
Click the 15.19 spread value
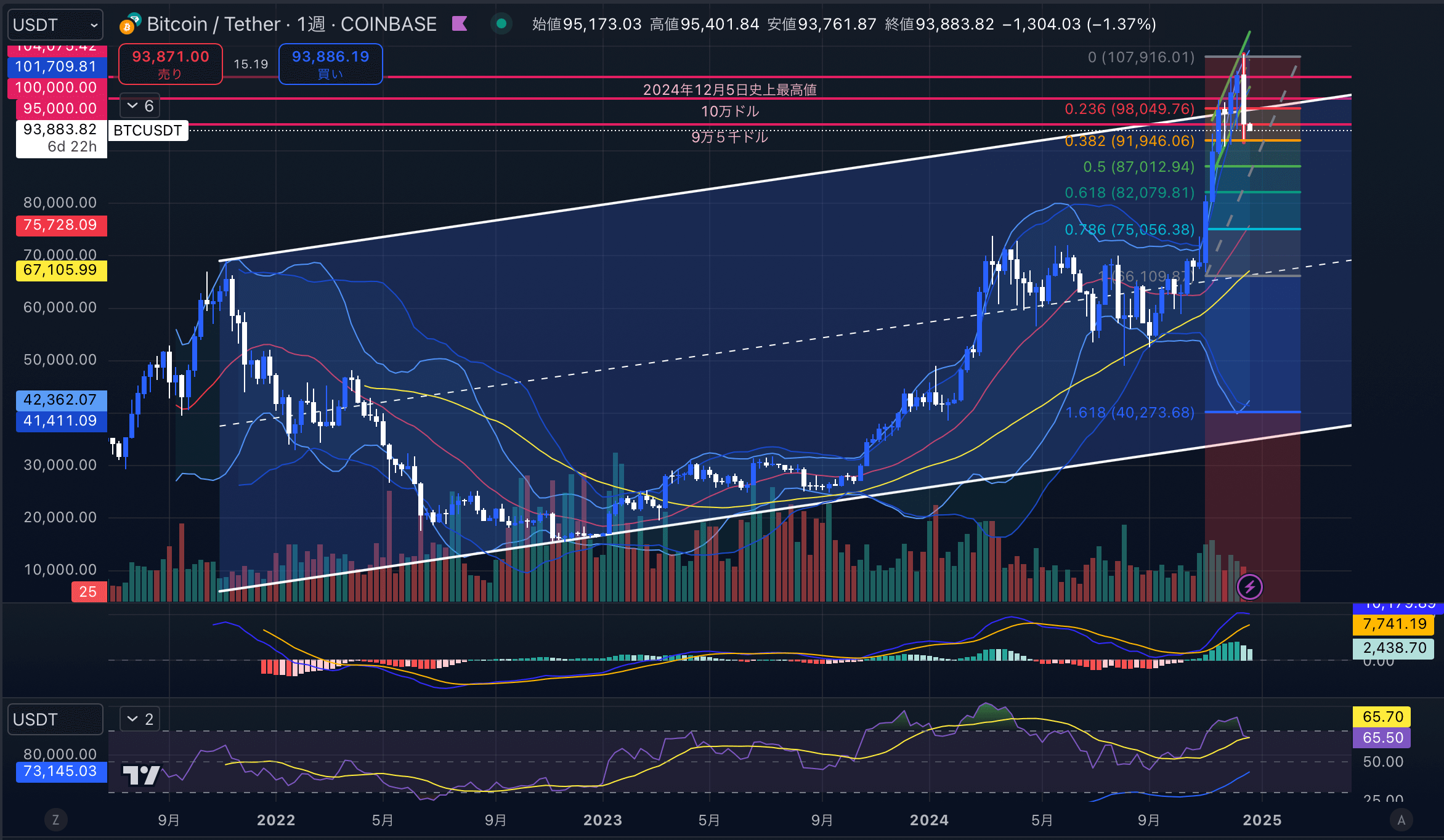click(x=251, y=64)
